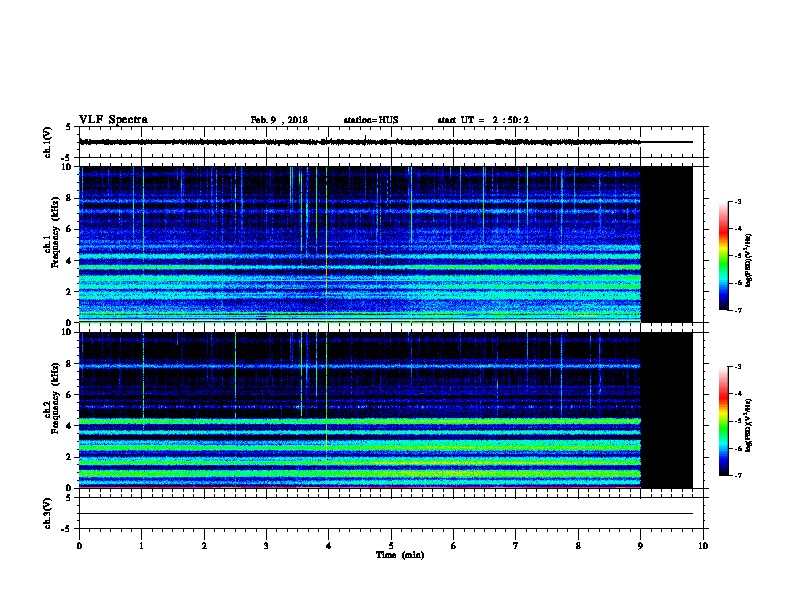Click the black no-data region in ch.1 spectrogram
Viewport: 792px width, 612px height.
(667, 244)
